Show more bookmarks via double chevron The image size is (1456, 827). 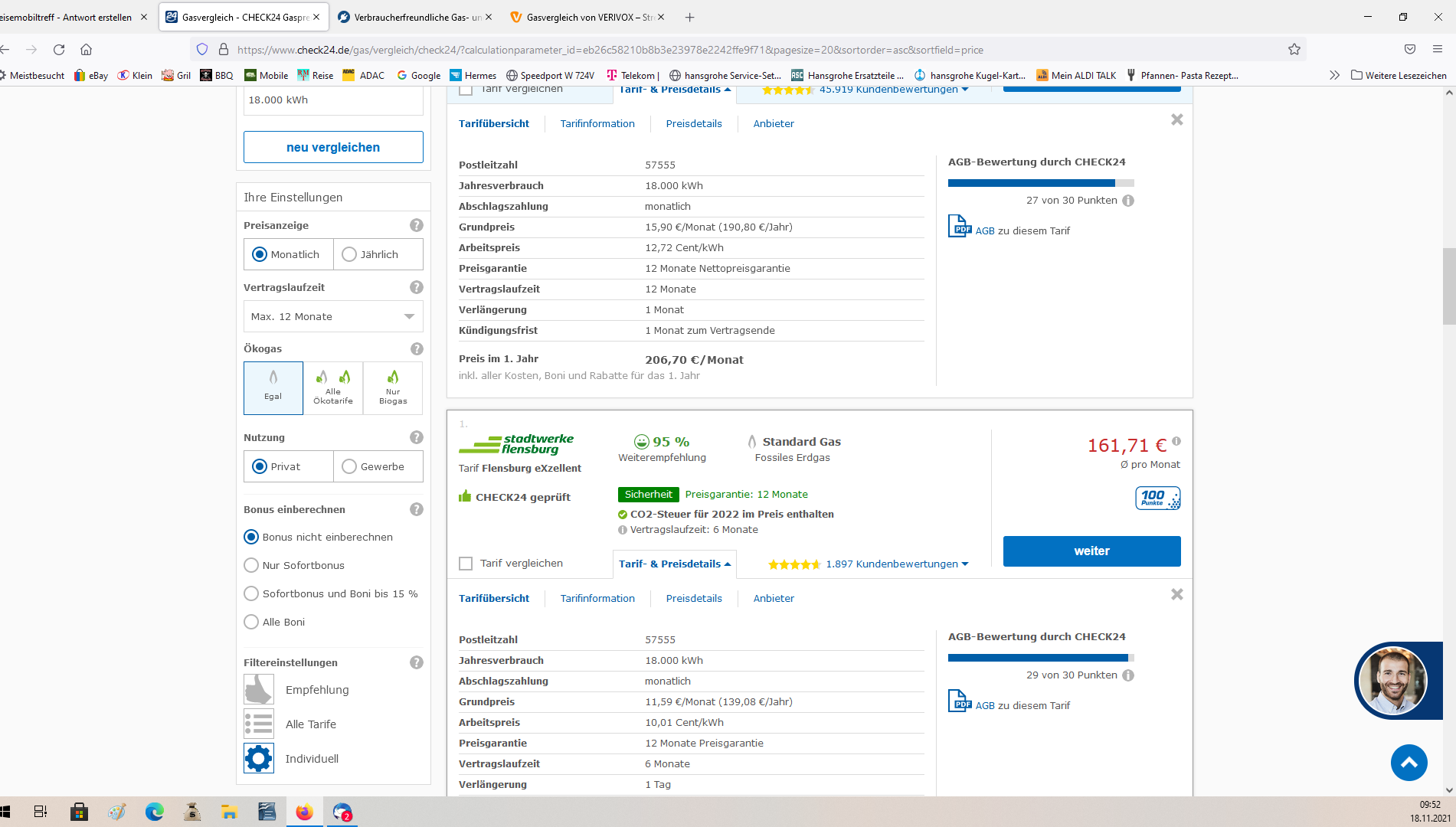tap(1334, 75)
